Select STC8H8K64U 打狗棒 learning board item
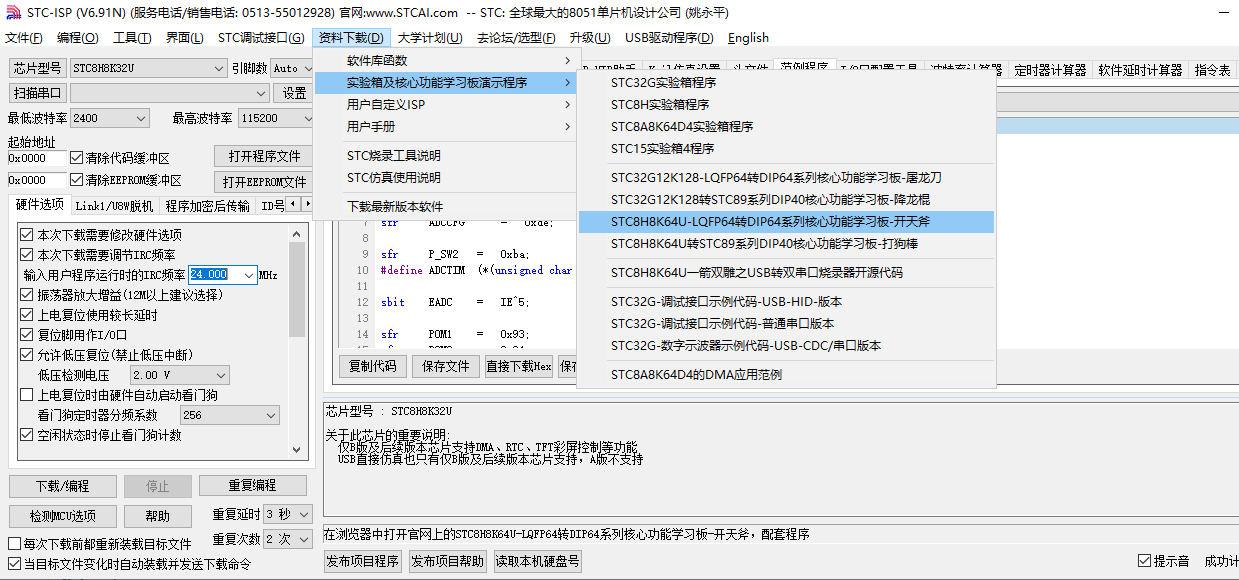This screenshot has height=580, width=1239. coord(786,243)
